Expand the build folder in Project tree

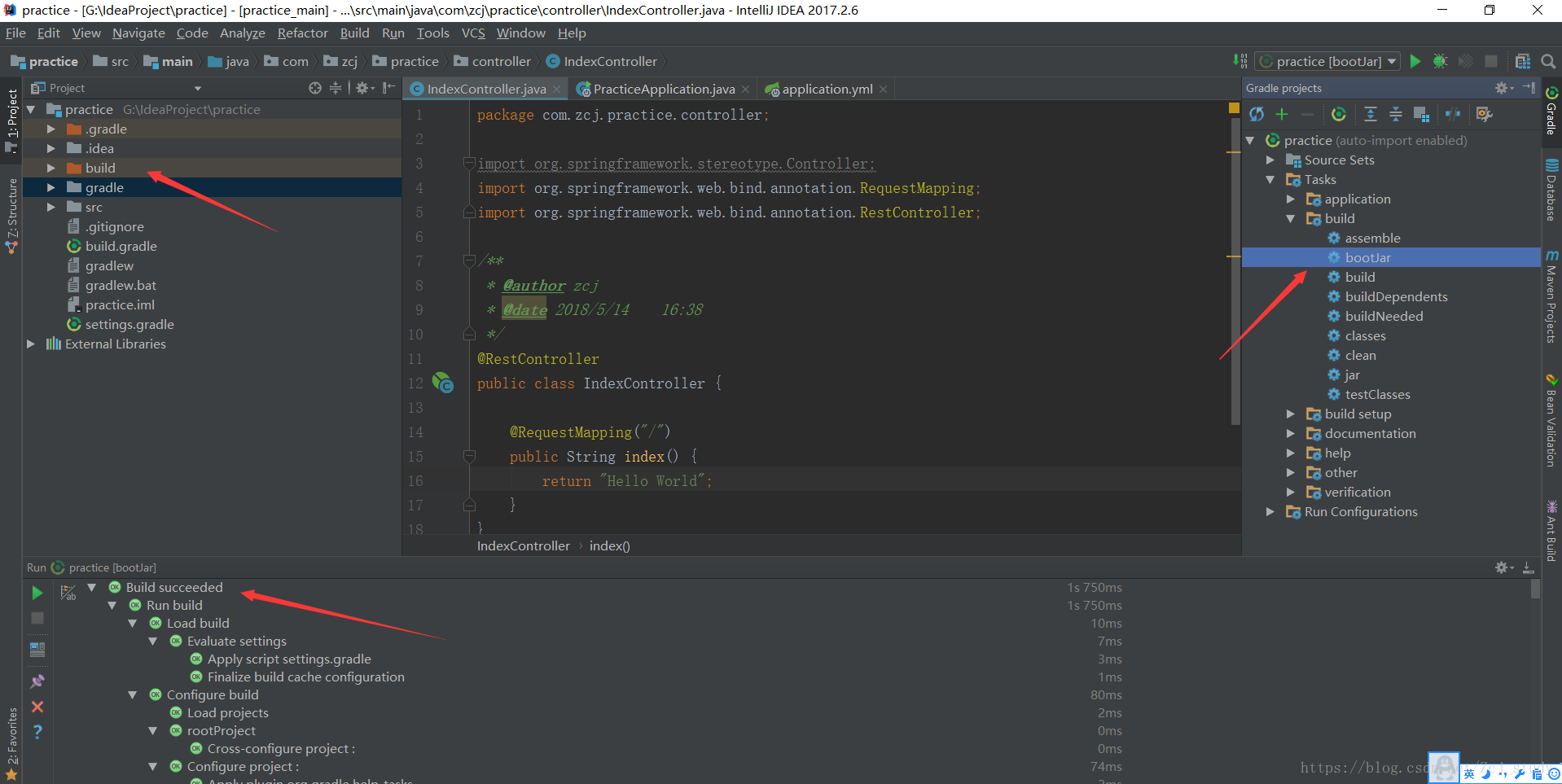pyautogui.click(x=50, y=168)
